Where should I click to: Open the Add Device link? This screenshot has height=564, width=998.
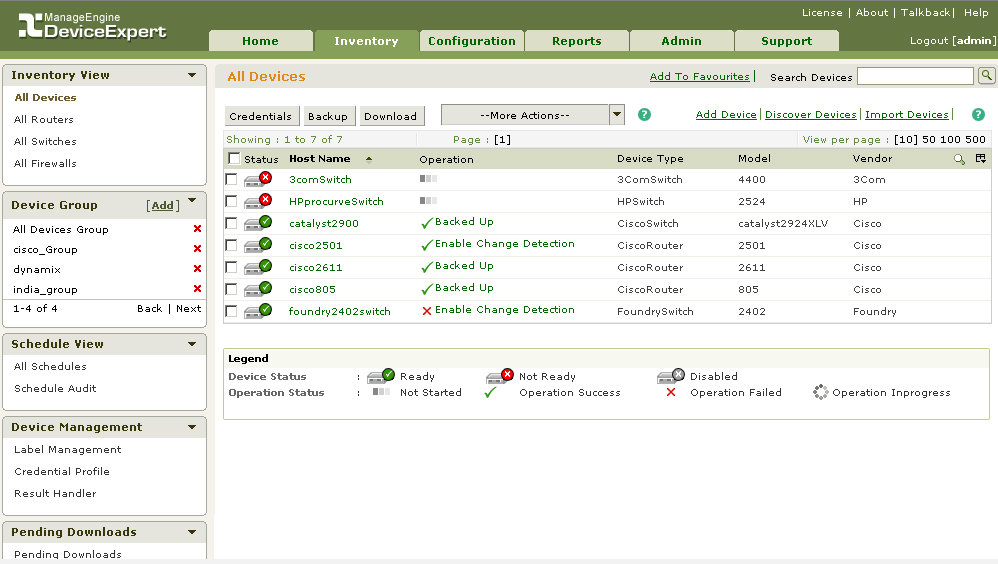point(726,115)
